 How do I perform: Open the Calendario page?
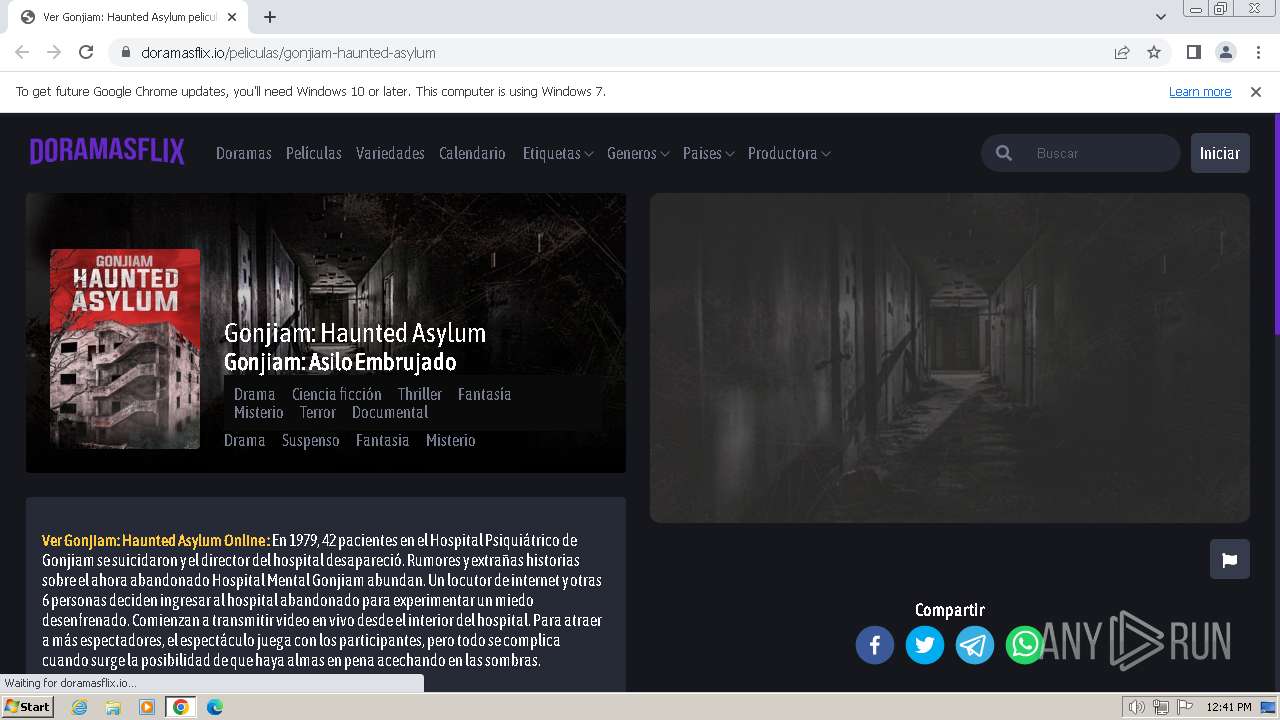pos(472,153)
